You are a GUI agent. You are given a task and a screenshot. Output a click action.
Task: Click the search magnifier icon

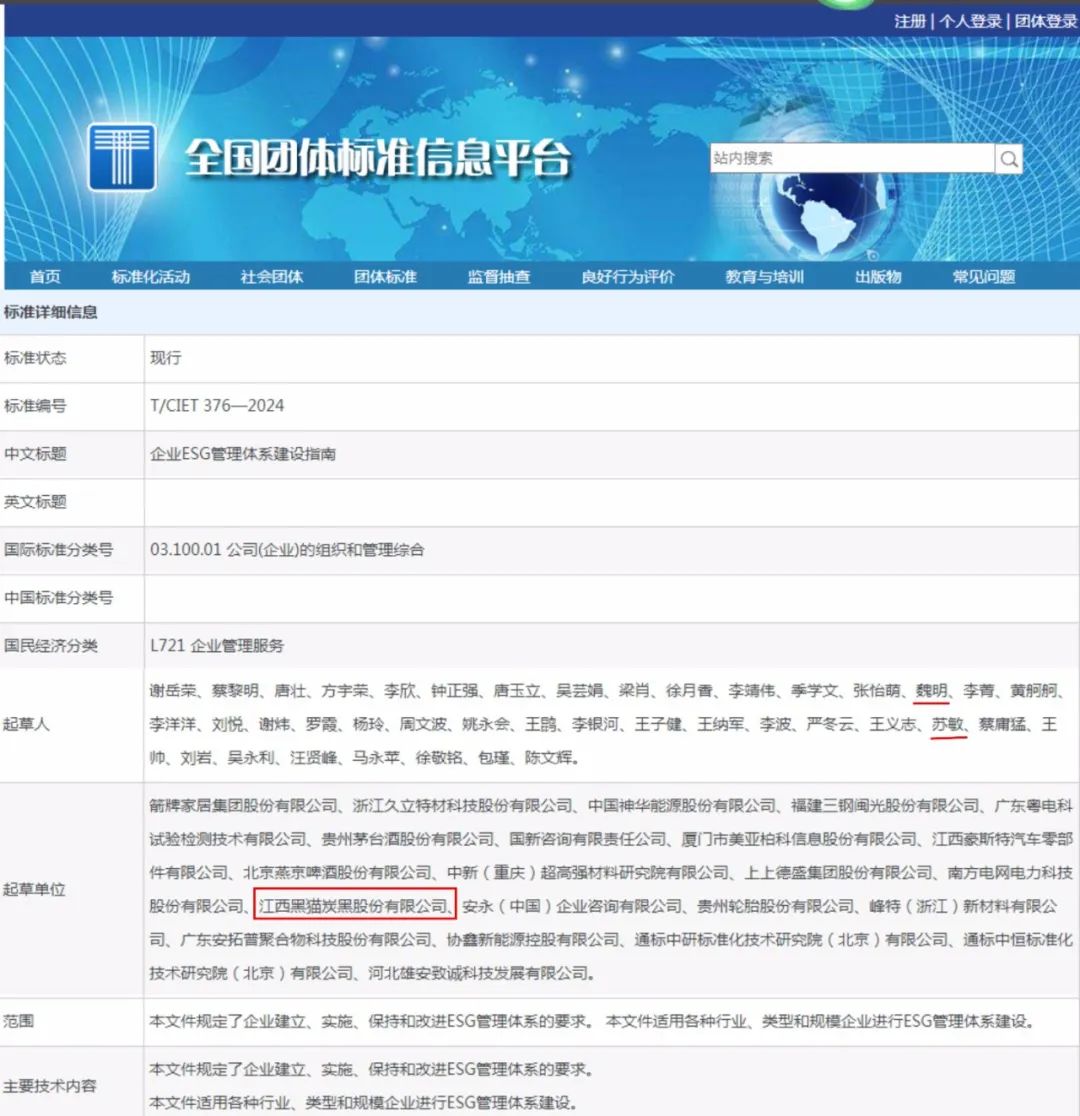coord(1009,158)
